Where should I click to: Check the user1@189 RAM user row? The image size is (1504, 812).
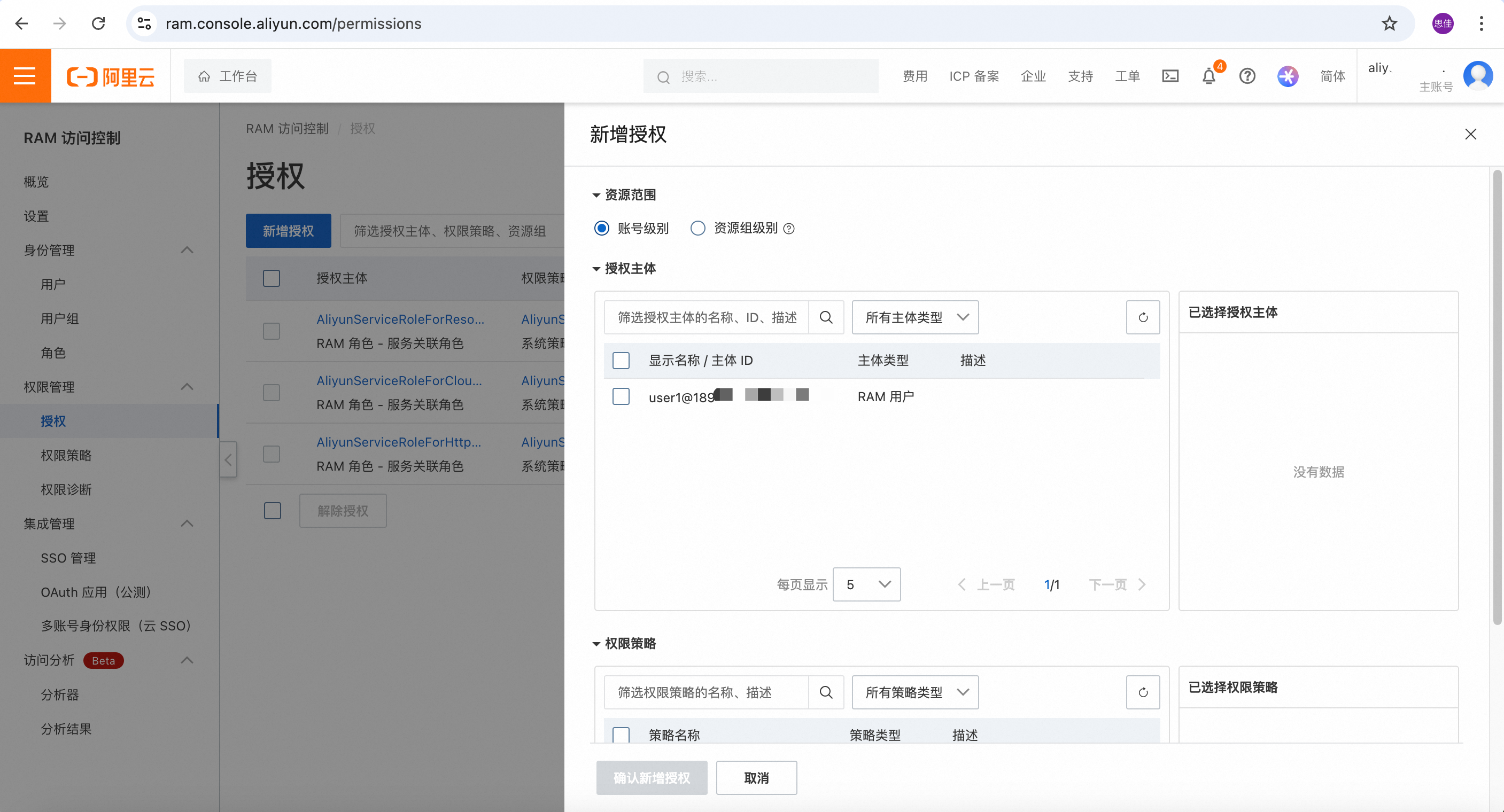[x=621, y=396]
